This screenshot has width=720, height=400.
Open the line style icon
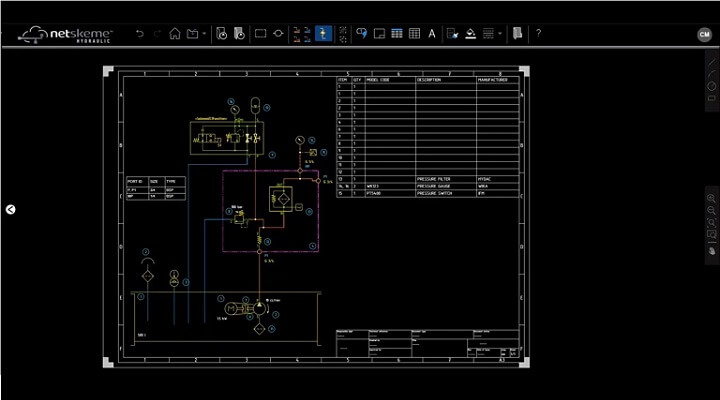pyautogui.click(x=488, y=34)
